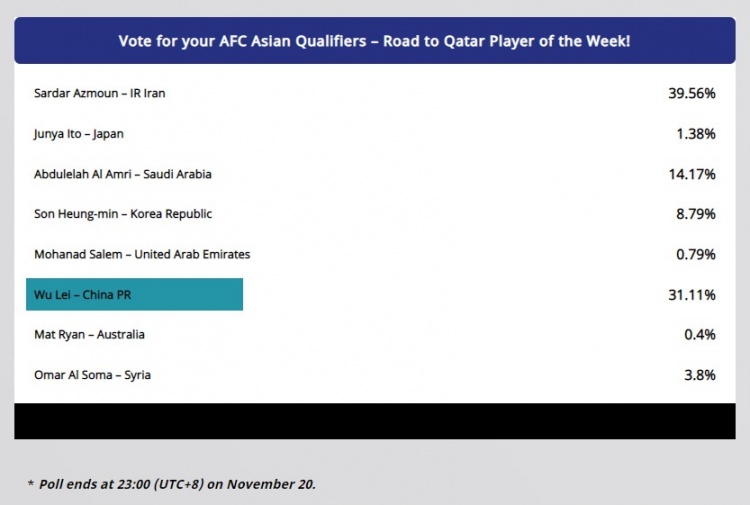This screenshot has width=750, height=505.
Task: Click the 14.17% vote percentage
Action: click(692, 174)
